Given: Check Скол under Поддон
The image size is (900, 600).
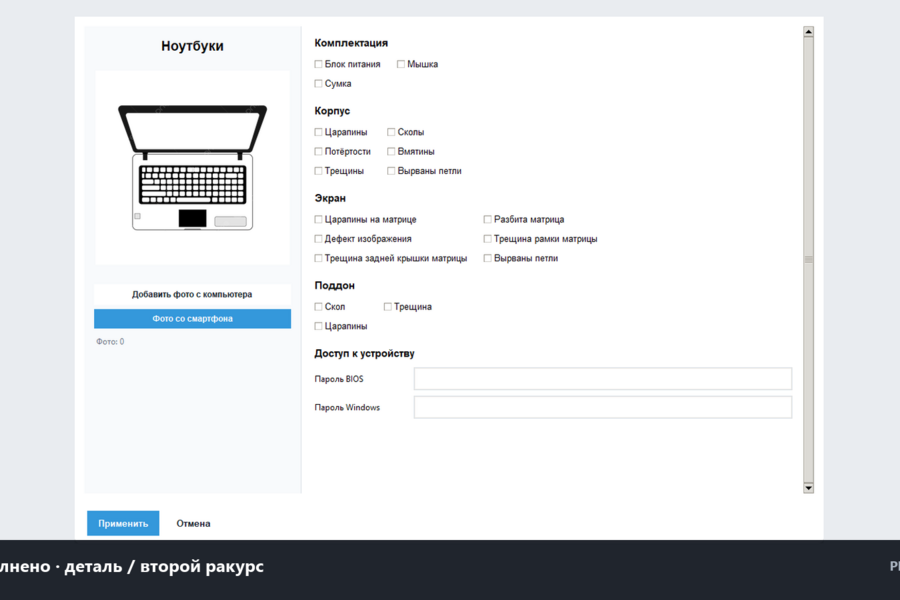Looking at the screenshot, I should pos(318,307).
